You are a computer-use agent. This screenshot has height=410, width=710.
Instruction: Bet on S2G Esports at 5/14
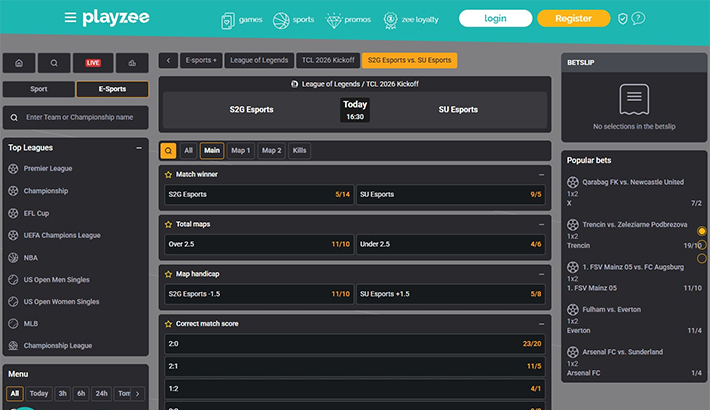[x=259, y=194]
